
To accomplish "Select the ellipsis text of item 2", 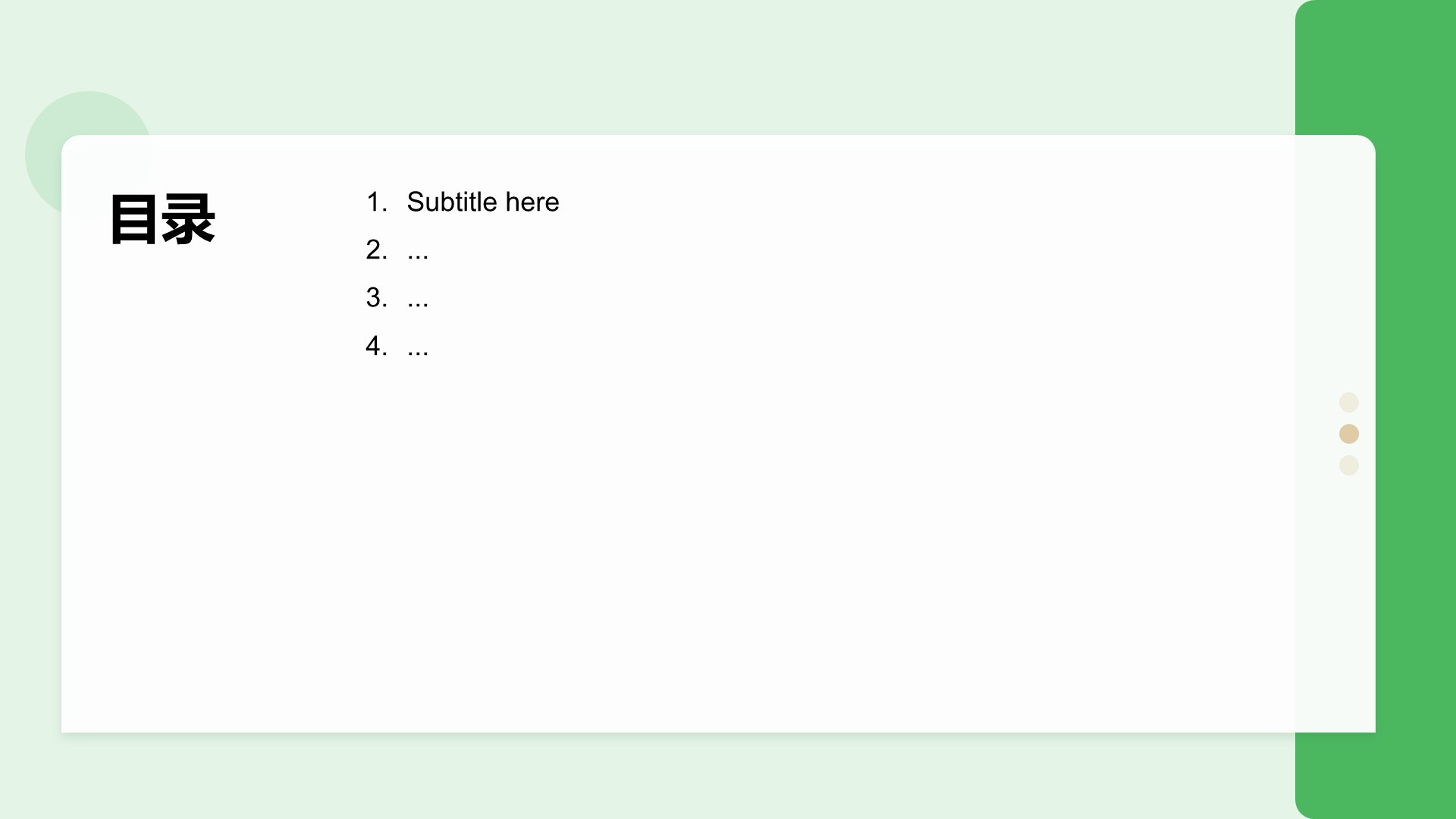I will (x=418, y=253).
